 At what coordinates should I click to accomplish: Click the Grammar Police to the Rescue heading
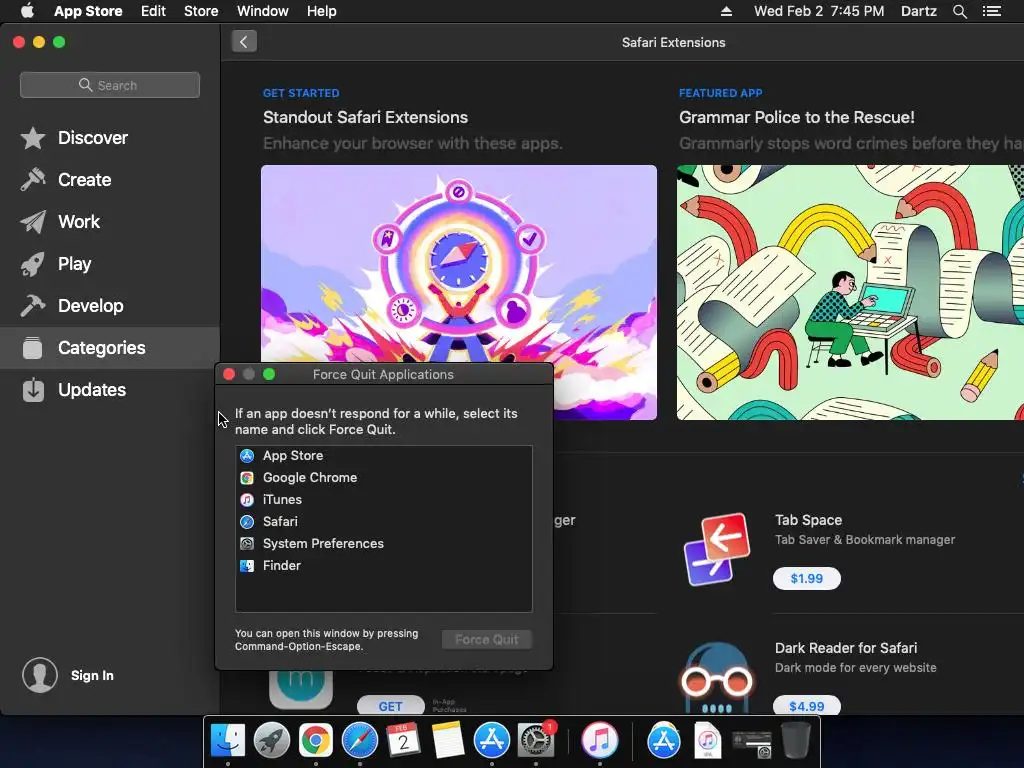(797, 117)
